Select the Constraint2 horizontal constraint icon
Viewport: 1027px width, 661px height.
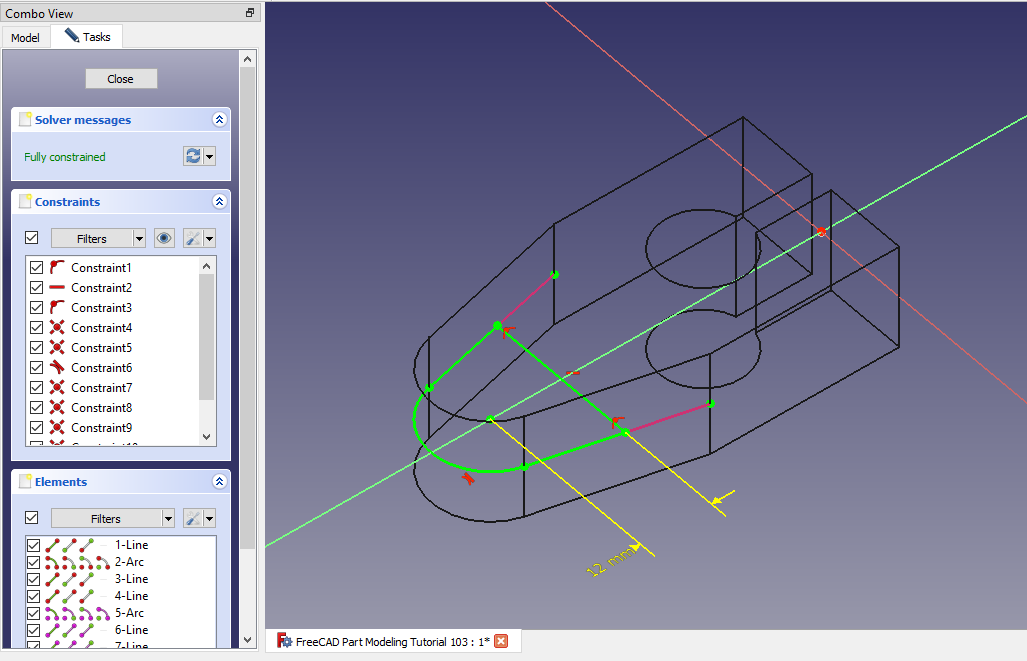pyautogui.click(x=57, y=288)
